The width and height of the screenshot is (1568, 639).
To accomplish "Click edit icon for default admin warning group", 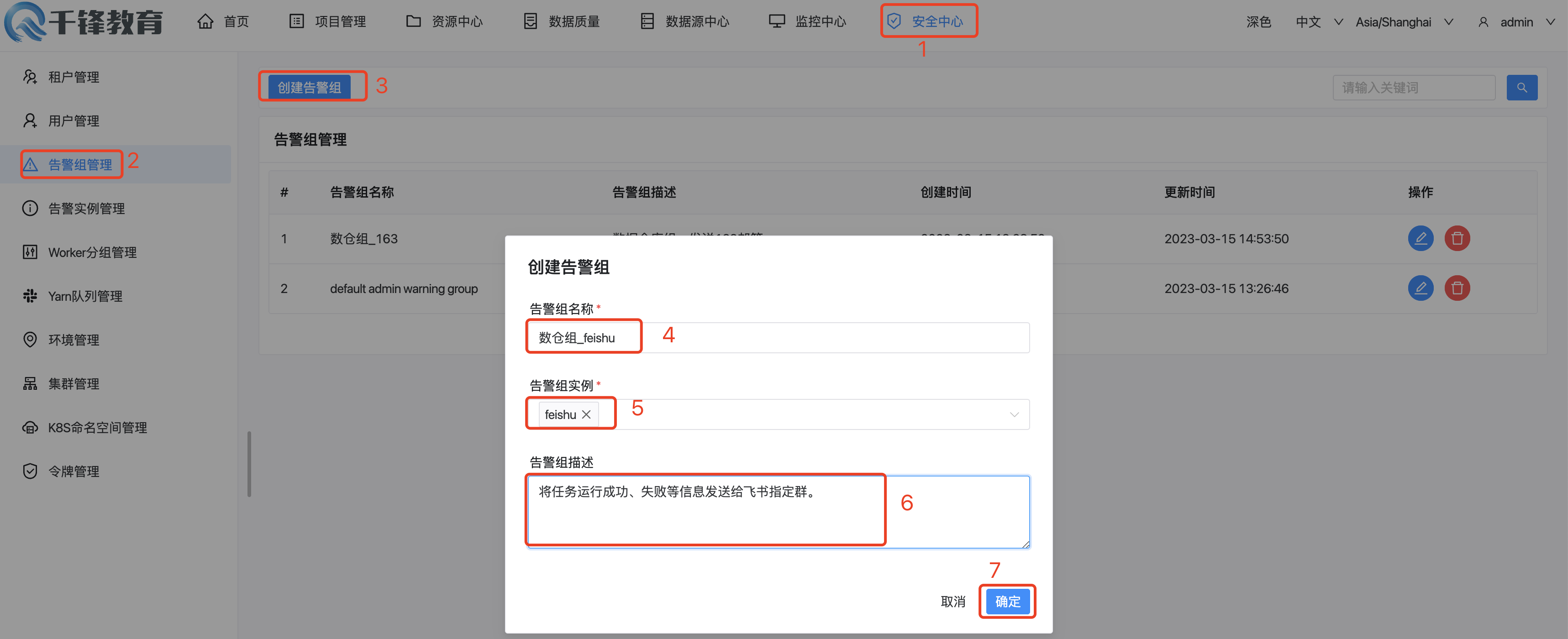I will [1420, 288].
